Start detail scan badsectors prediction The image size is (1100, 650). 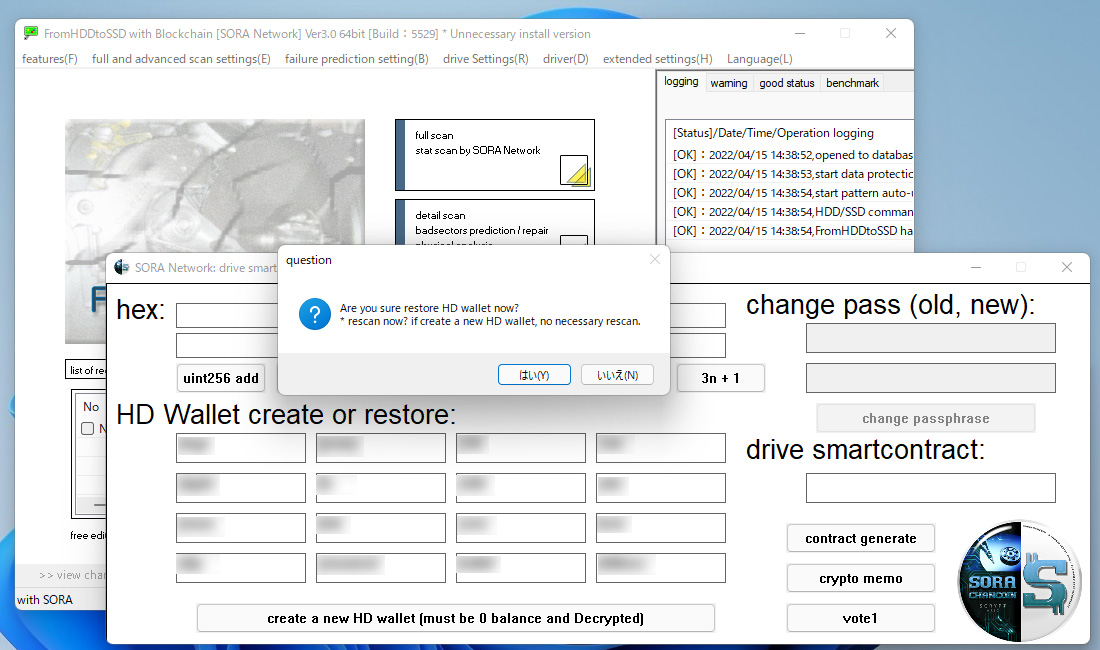495,222
